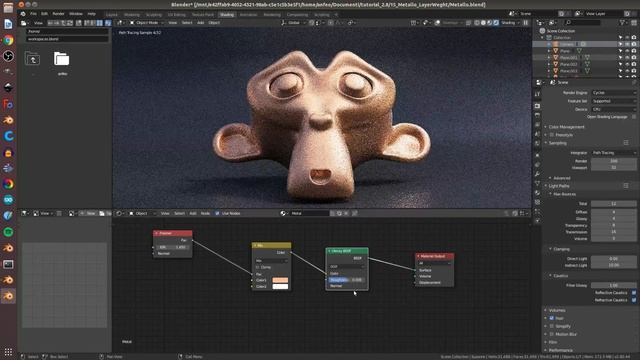Image resolution: width=640 pixels, height=360 pixels.
Task: Click the Color2 white swatch
Action: (x=280, y=287)
